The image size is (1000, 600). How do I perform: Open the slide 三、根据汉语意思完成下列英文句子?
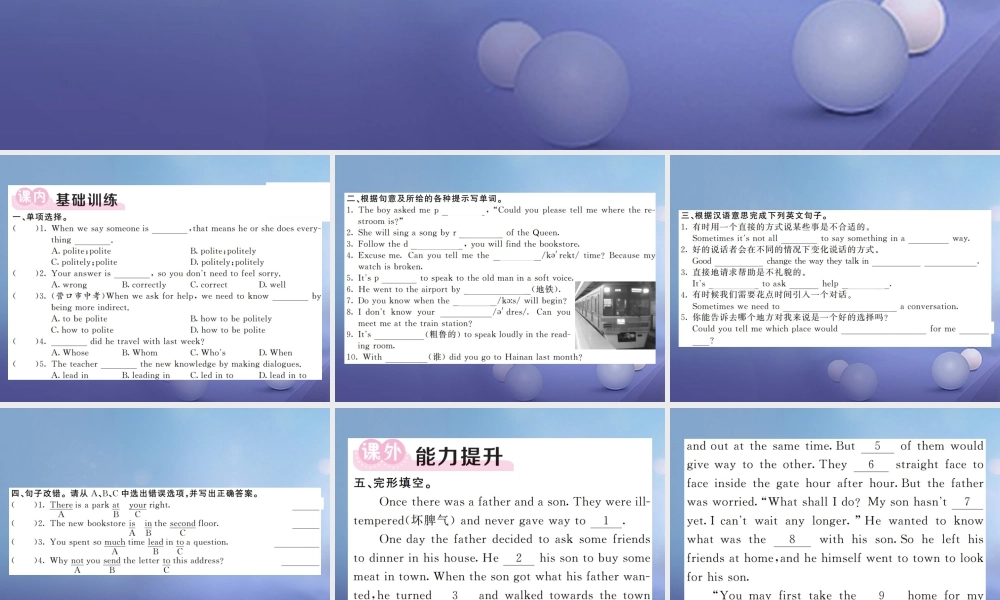pos(835,278)
